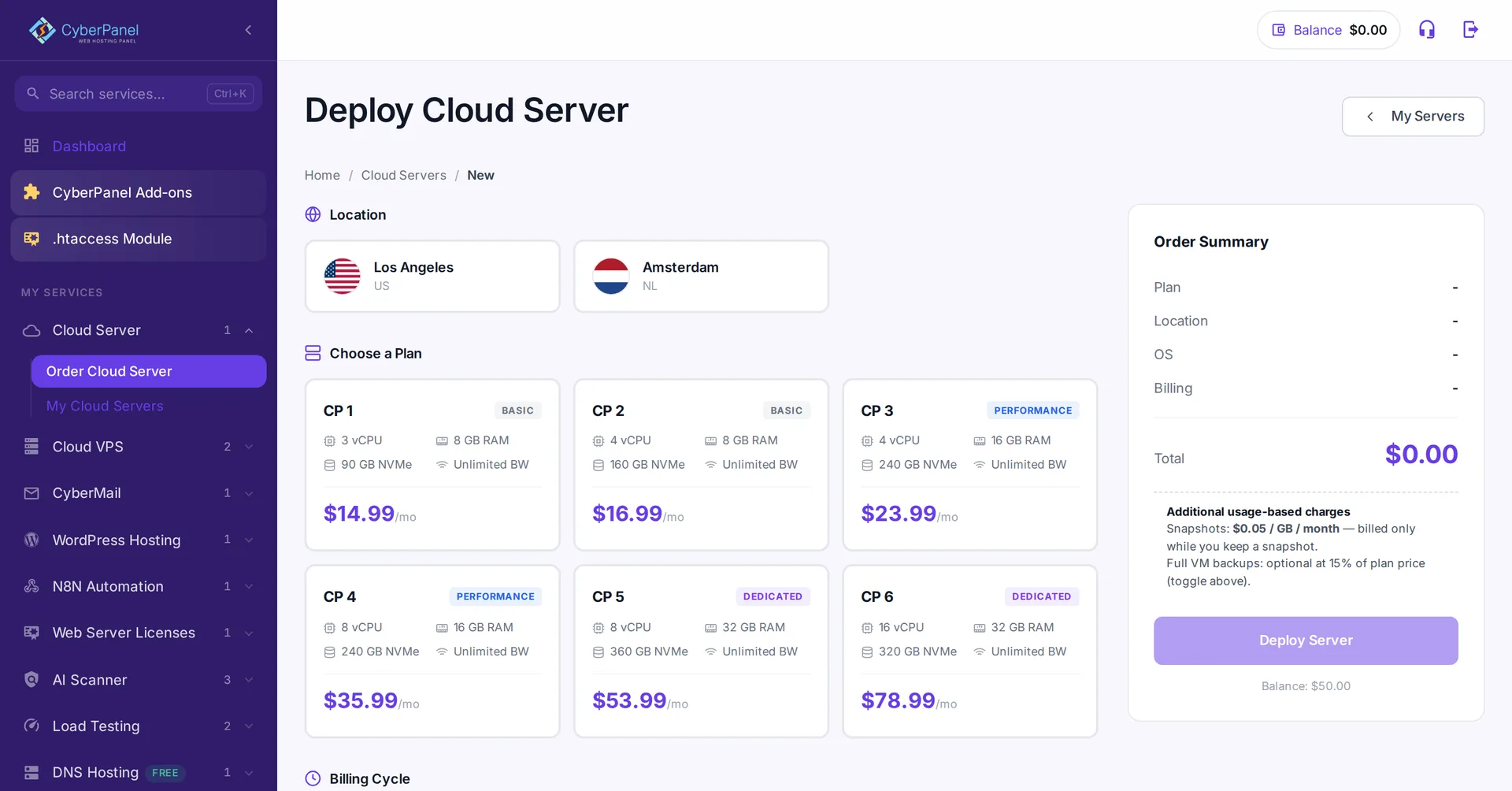The image size is (1512, 791).
Task: Expand the Web Server Licenses chevron
Action: (249, 633)
